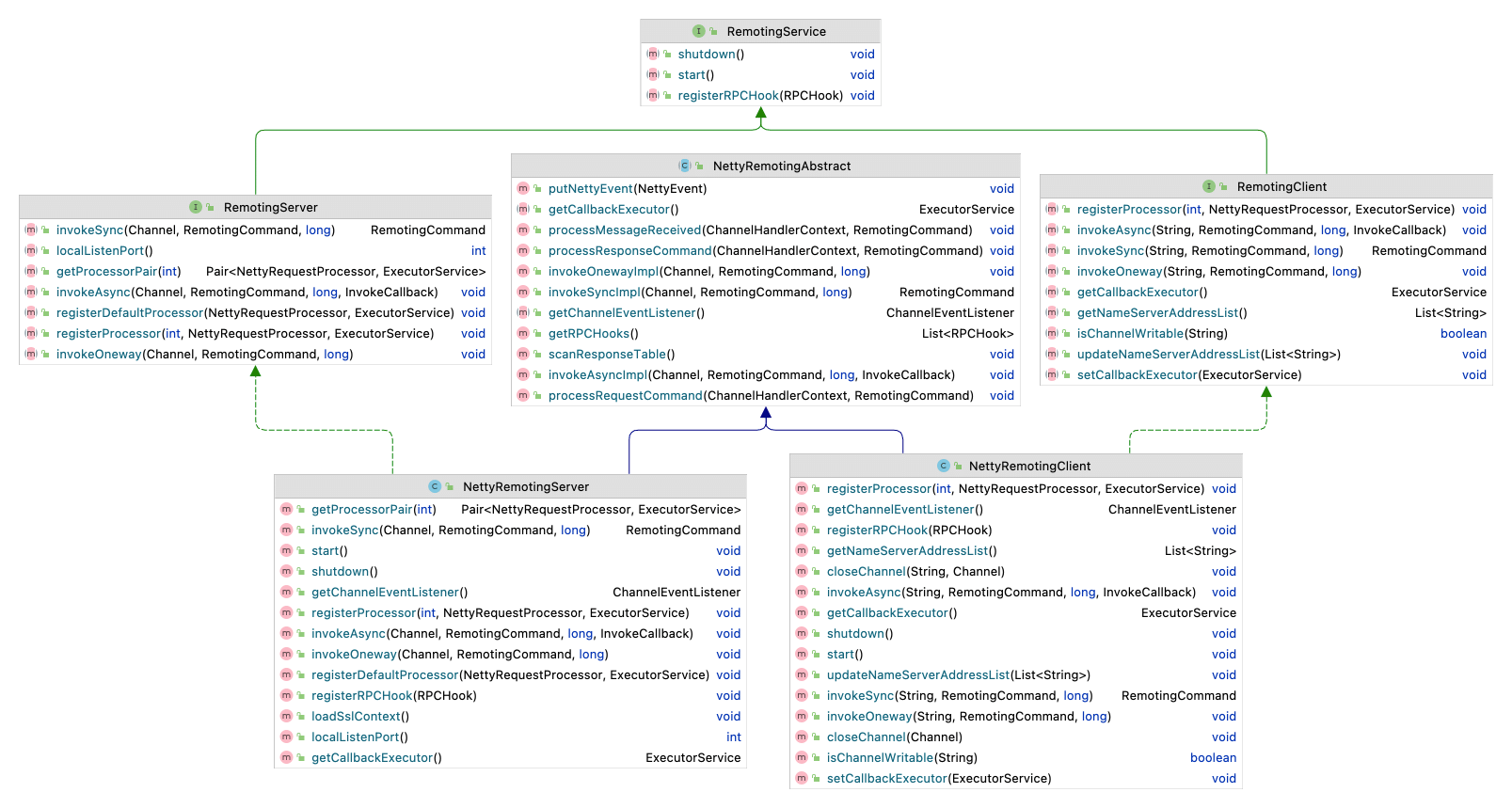Click the interface icon beside the RemotingService title
This screenshot has height=808, width=1512.
pos(698,31)
